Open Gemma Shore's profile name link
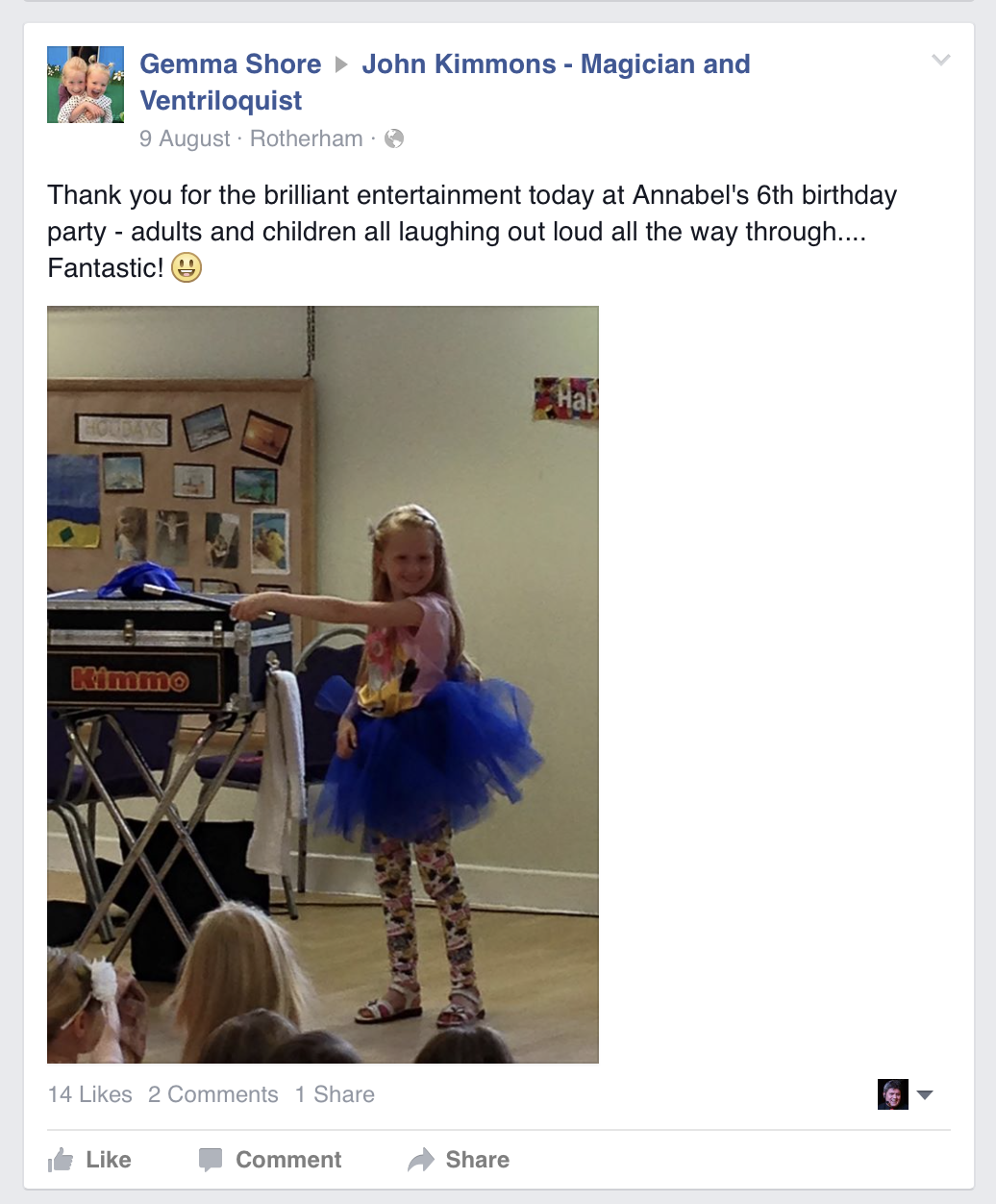 231,64
